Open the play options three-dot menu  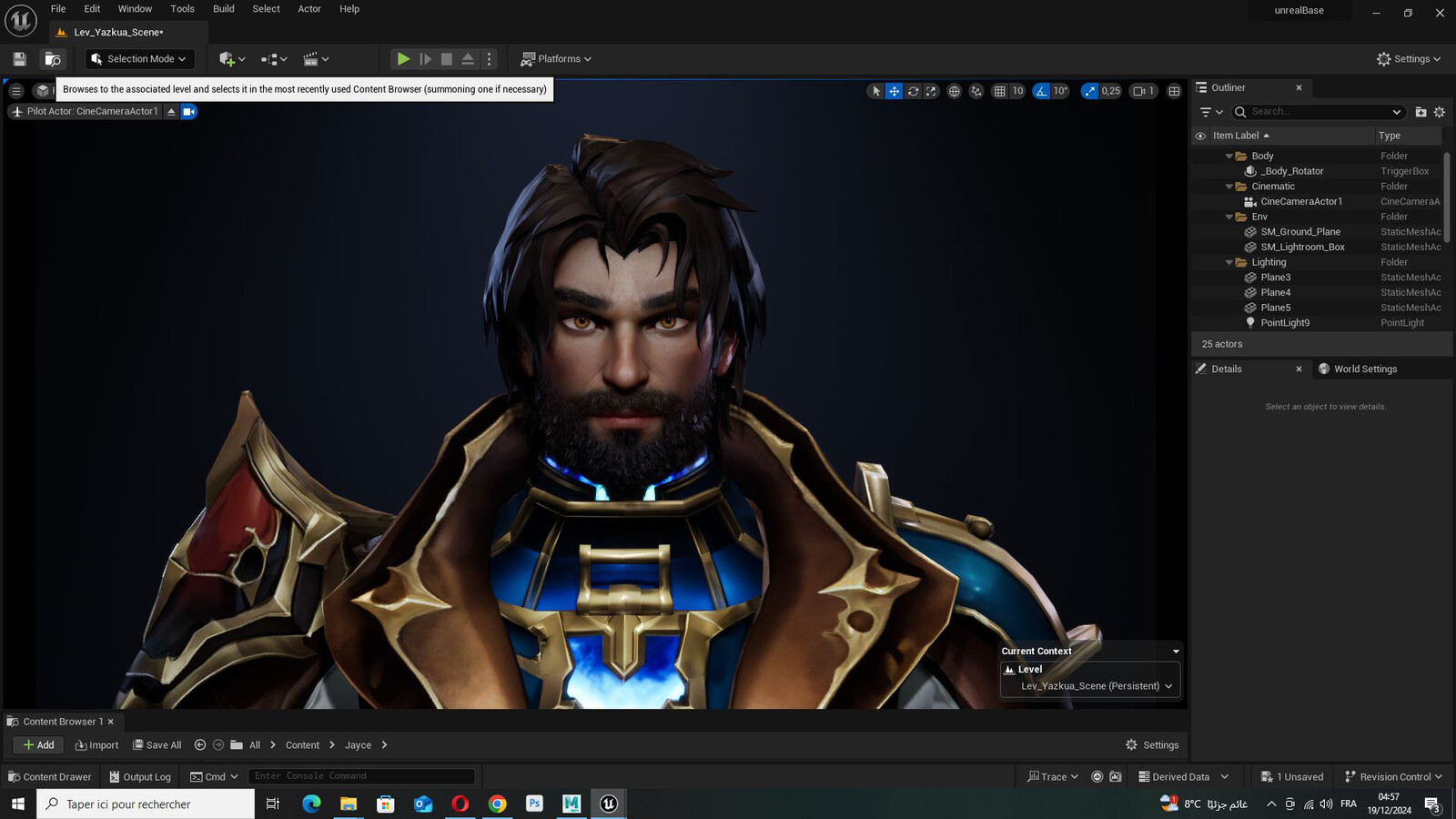pos(490,59)
